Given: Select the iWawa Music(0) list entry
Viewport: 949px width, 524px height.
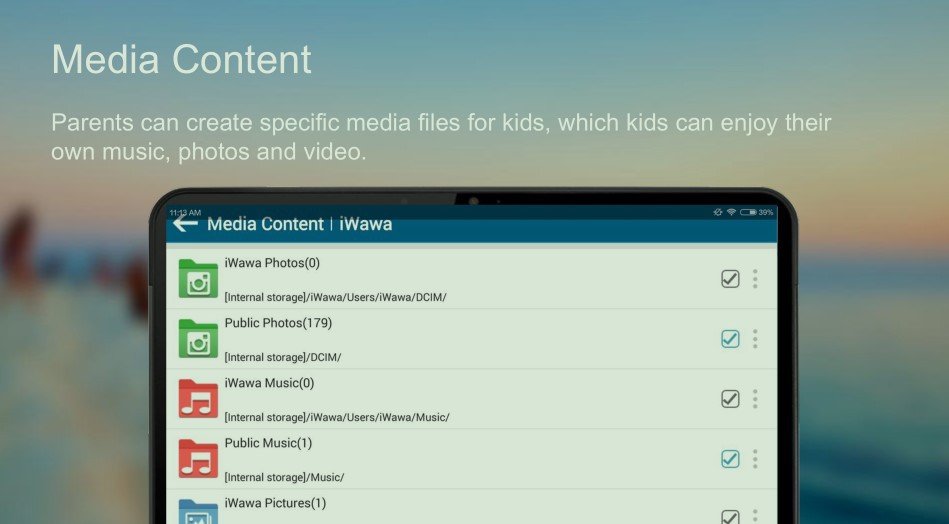Looking at the screenshot, I should click(x=269, y=383).
